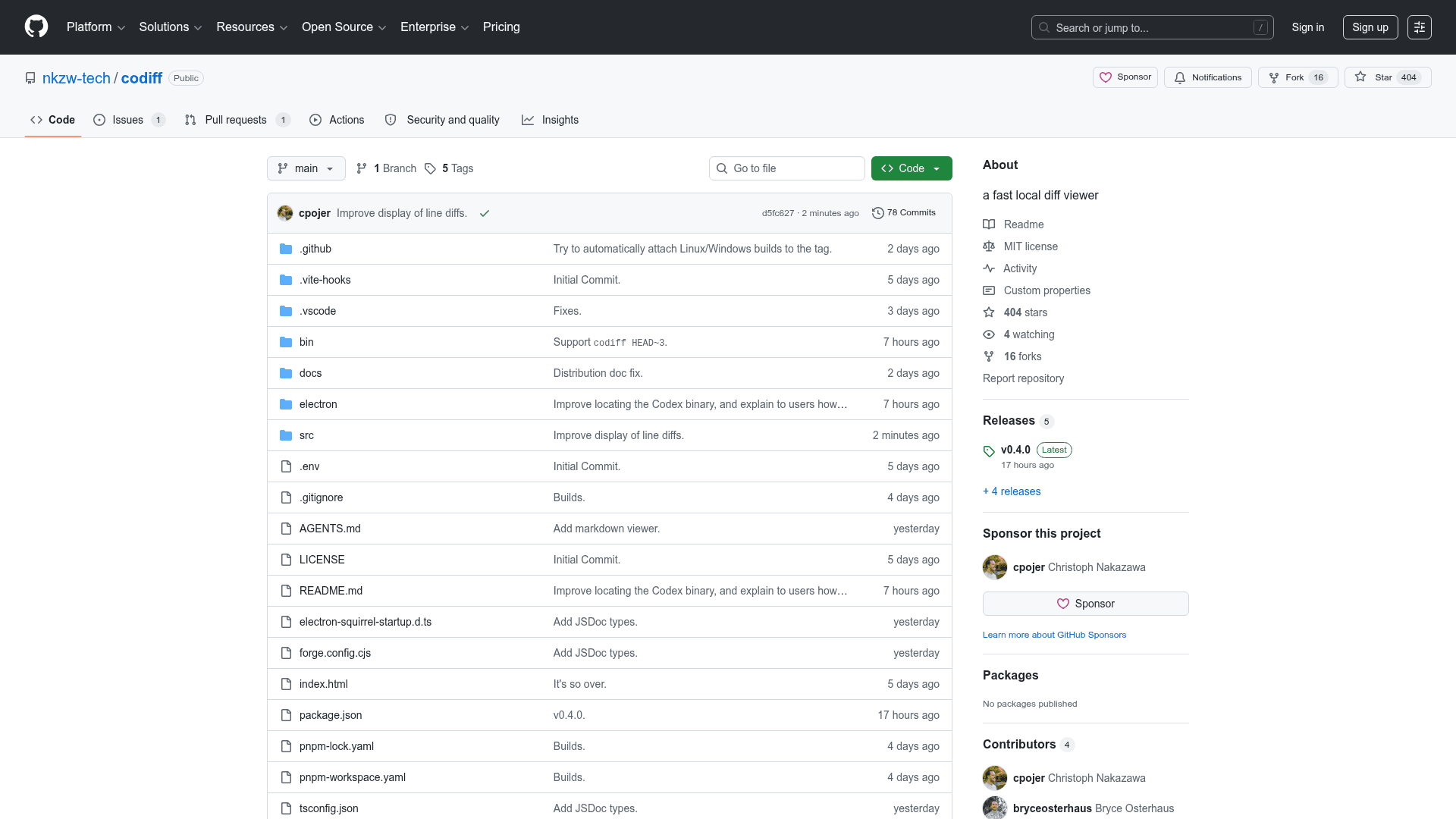1456x819 pixels.
Task: Open commit hash d5fc627 link
Action: [x=778, y=213]
